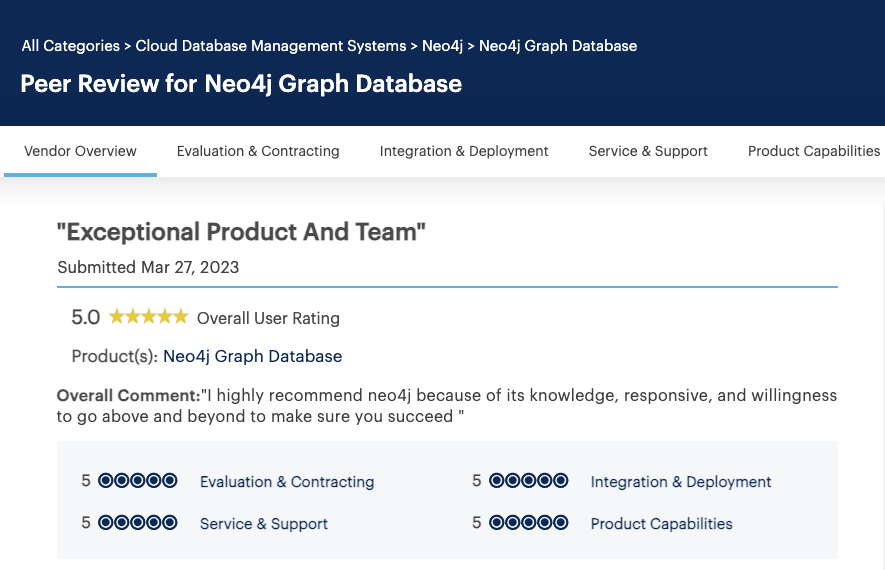
Task: Click Evaluation & Contracting rating circles
Action: 138,481
